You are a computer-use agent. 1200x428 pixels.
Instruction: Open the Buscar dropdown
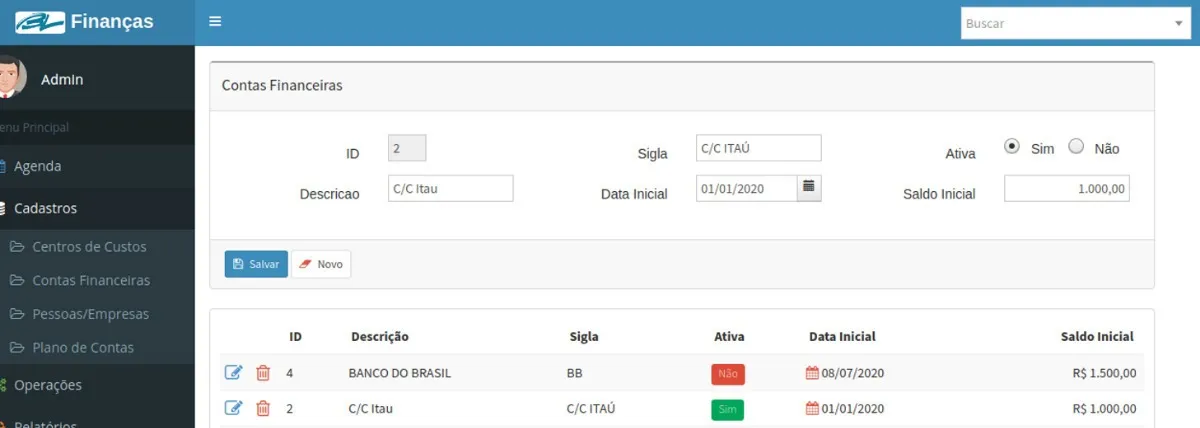pos(1076,23)
